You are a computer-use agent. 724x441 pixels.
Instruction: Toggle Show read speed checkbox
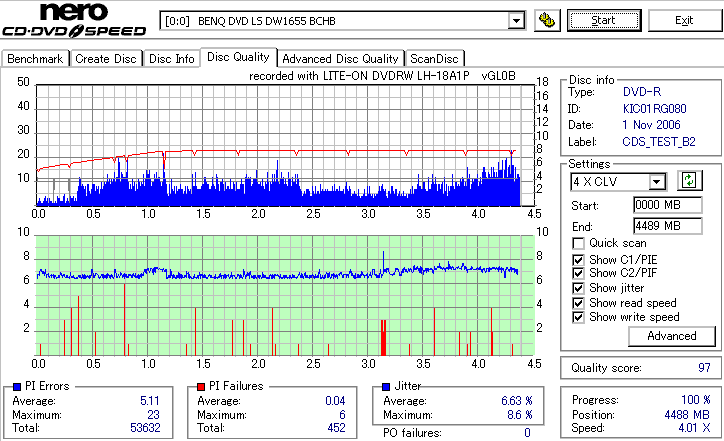[578, 303]
